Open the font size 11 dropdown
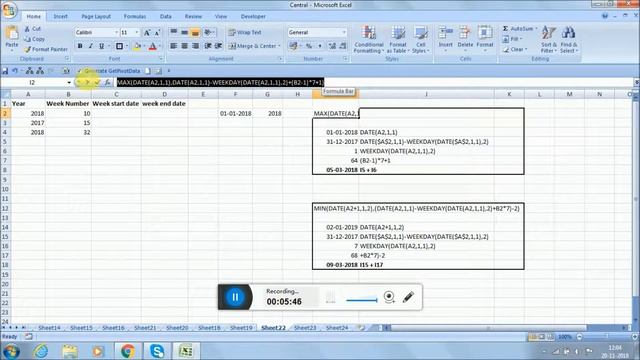This screenshot has height=360, width=640. (137, 32)
